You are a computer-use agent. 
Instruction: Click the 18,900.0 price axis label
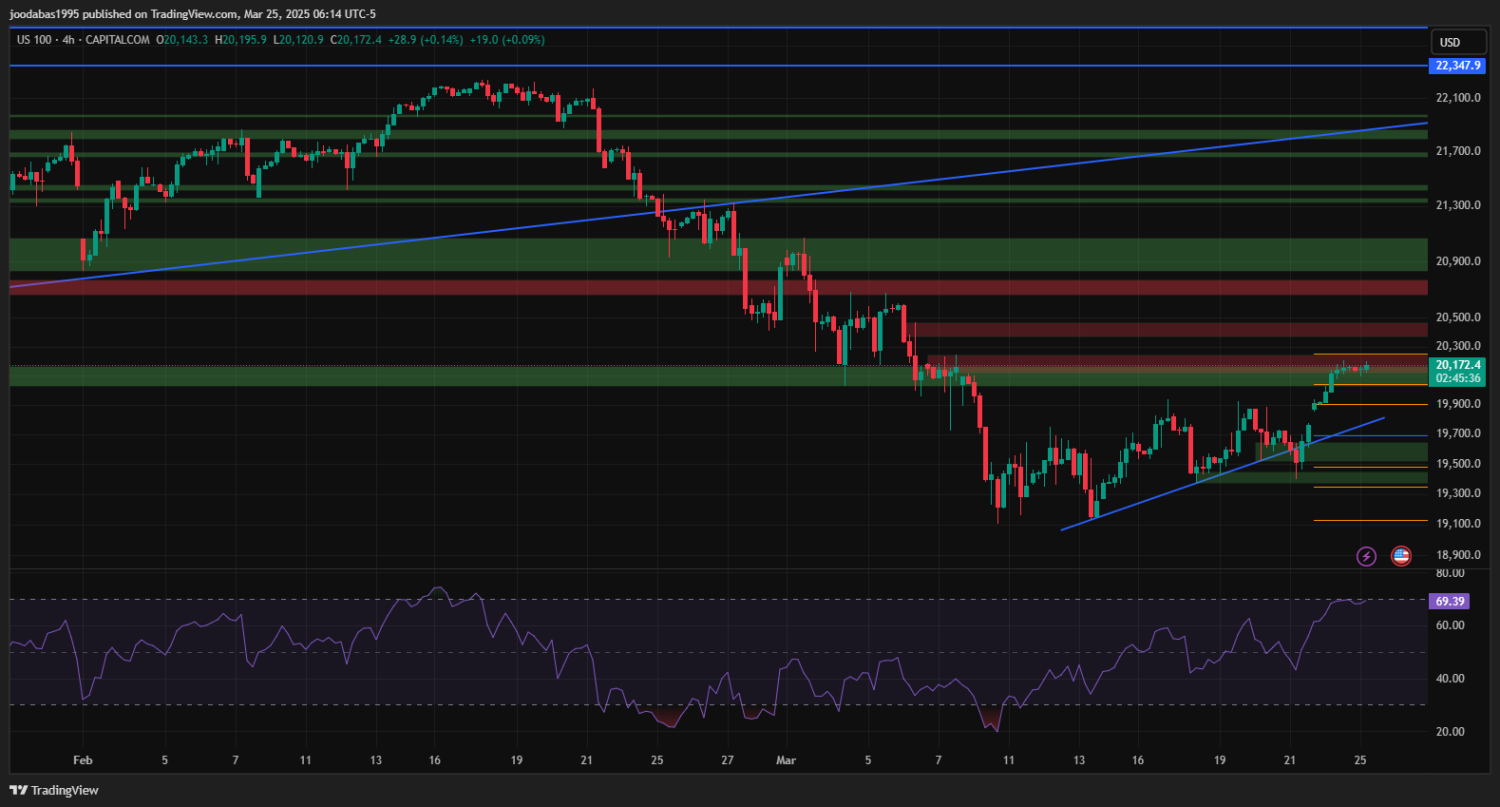pos(1457,555)
